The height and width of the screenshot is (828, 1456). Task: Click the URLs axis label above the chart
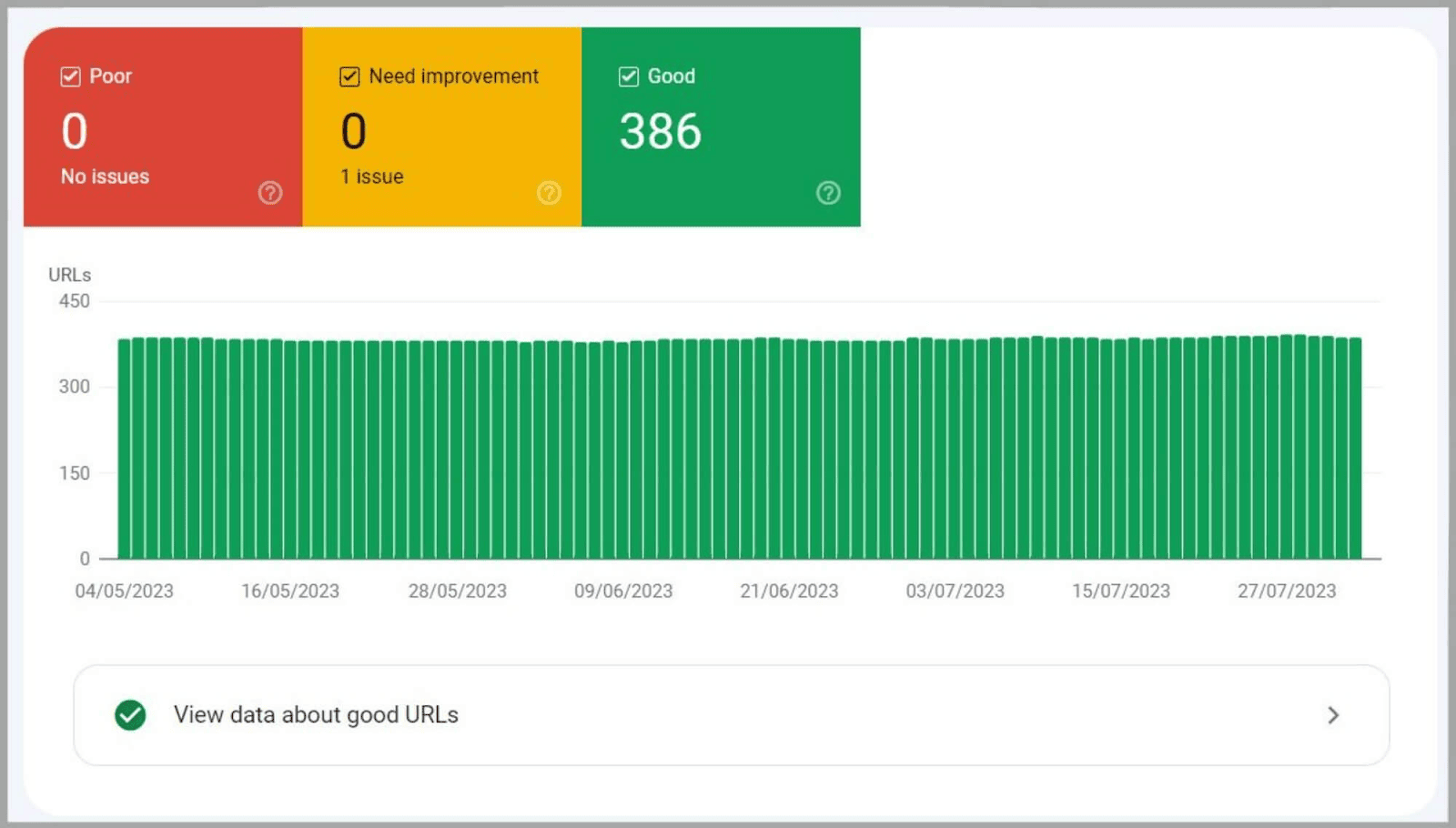tap(70, 274)
